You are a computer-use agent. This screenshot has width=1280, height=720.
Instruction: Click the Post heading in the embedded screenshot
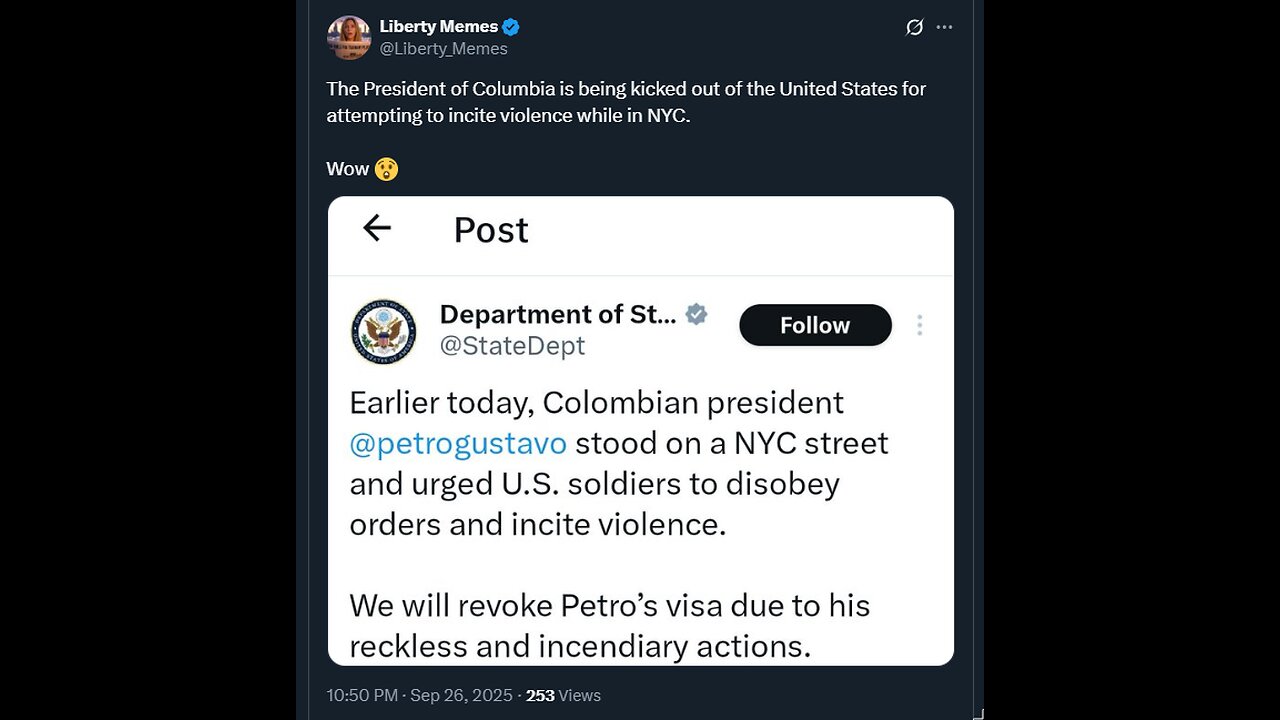(x=491, y=230)
